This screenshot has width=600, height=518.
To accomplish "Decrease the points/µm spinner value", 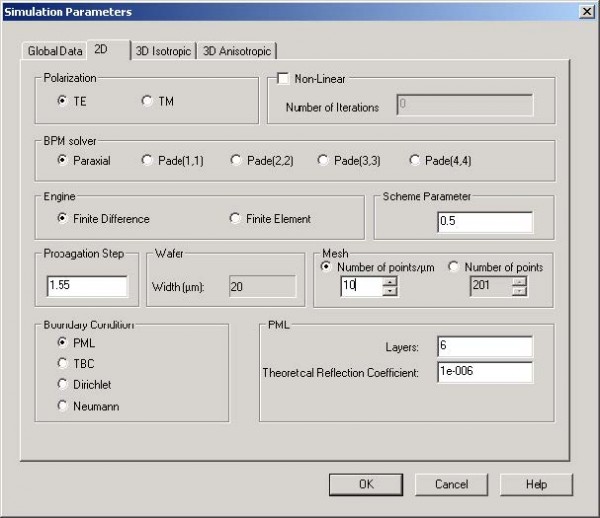I will coord(390,291).
